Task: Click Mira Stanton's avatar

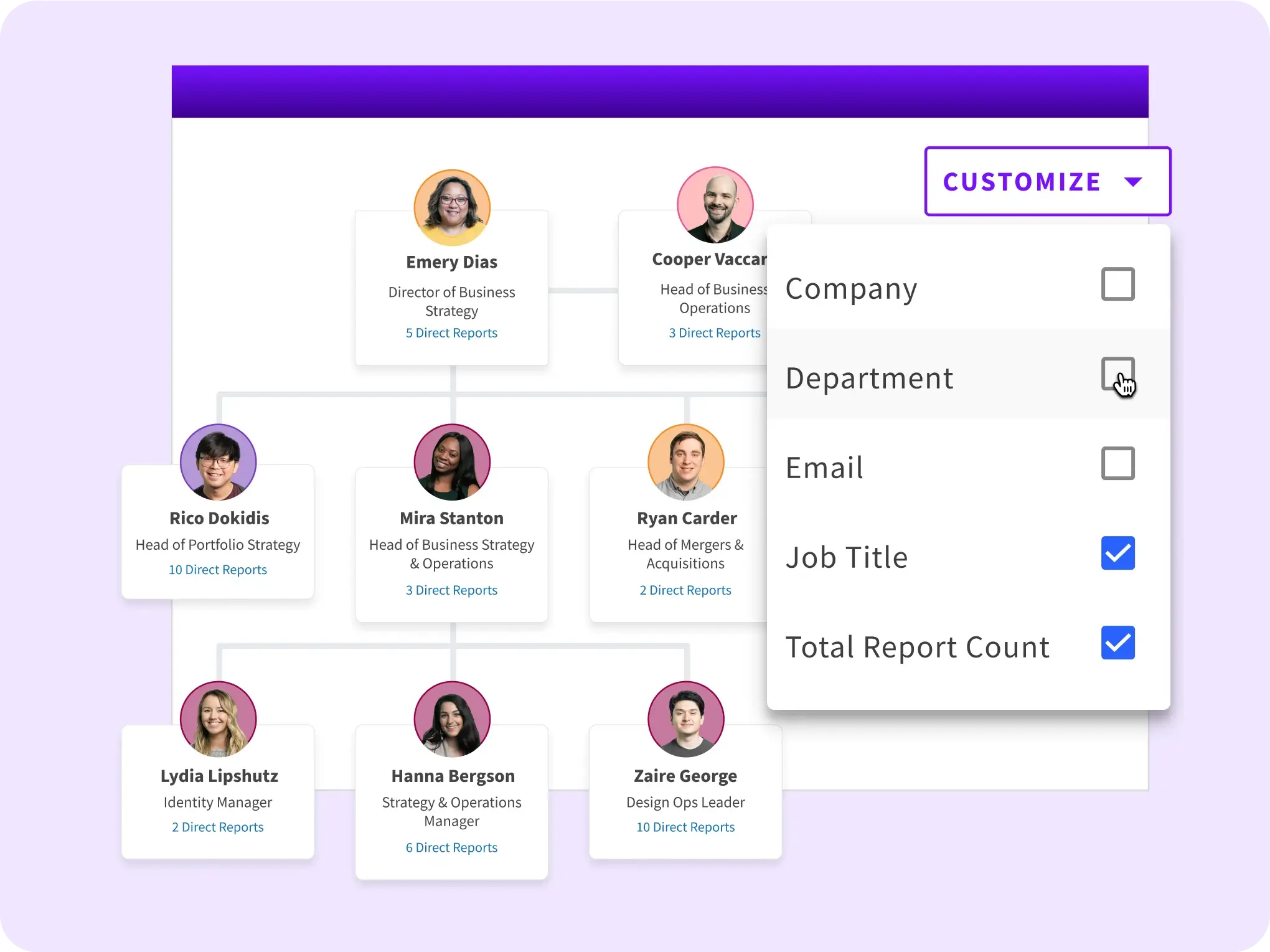Action: pos(452,462)
